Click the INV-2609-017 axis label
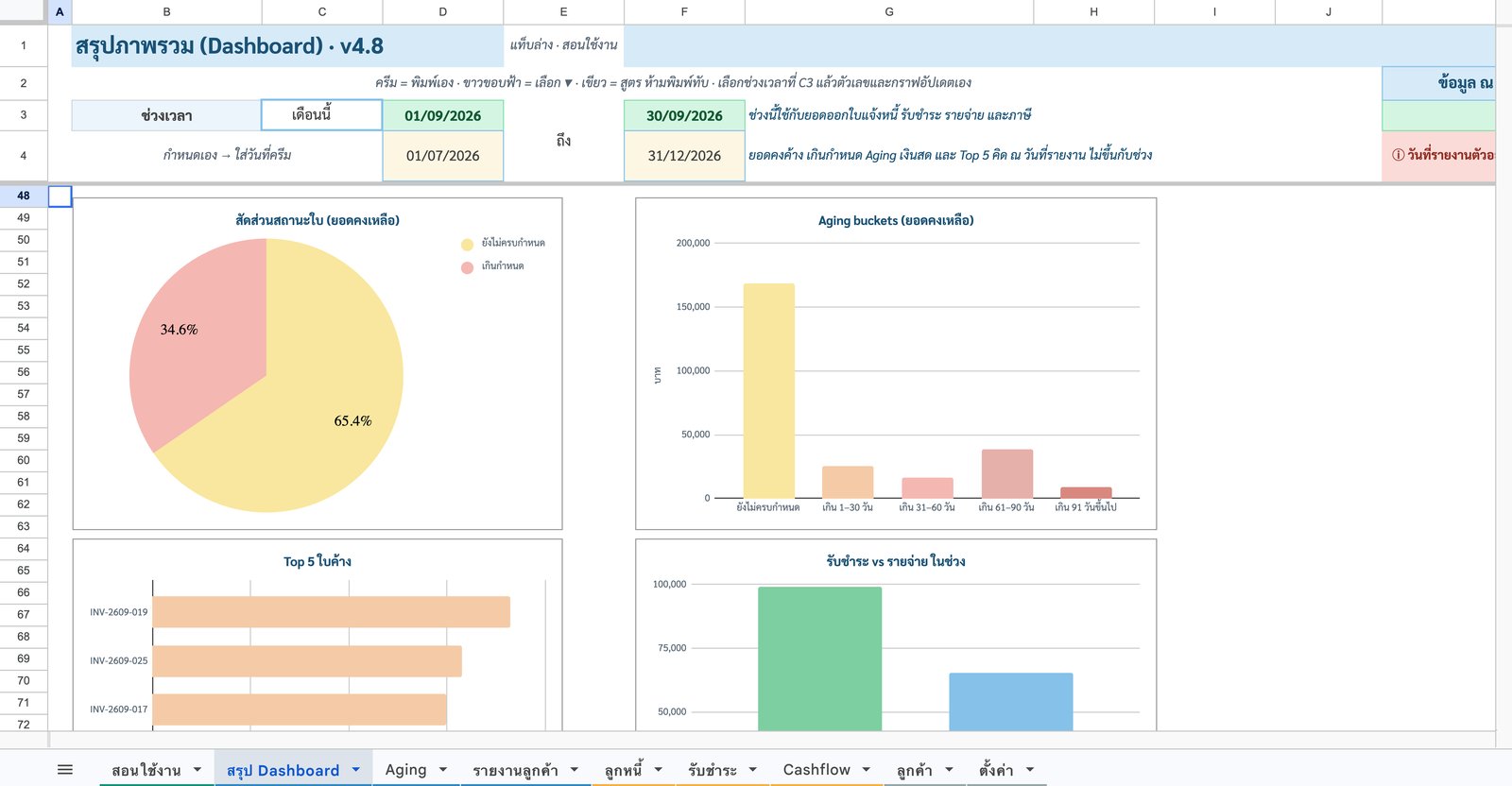 (119, 709)
